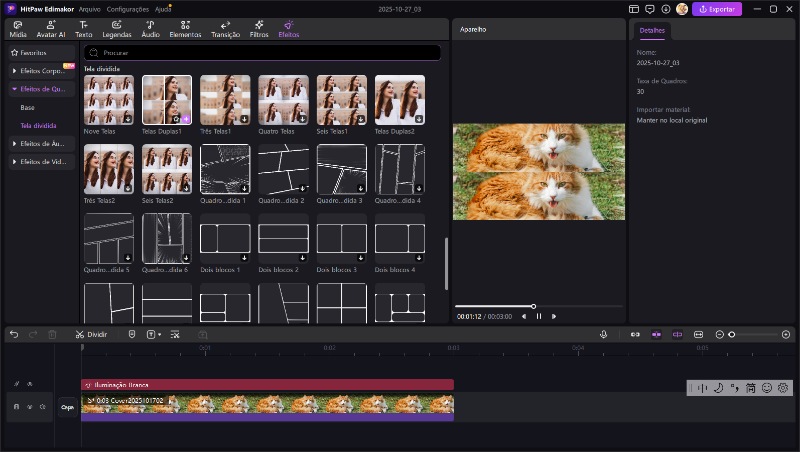Image resolution: width=800 pixels, height=452 pixels.
Task: Click the Exportar button
Action: tap(718, 9)
